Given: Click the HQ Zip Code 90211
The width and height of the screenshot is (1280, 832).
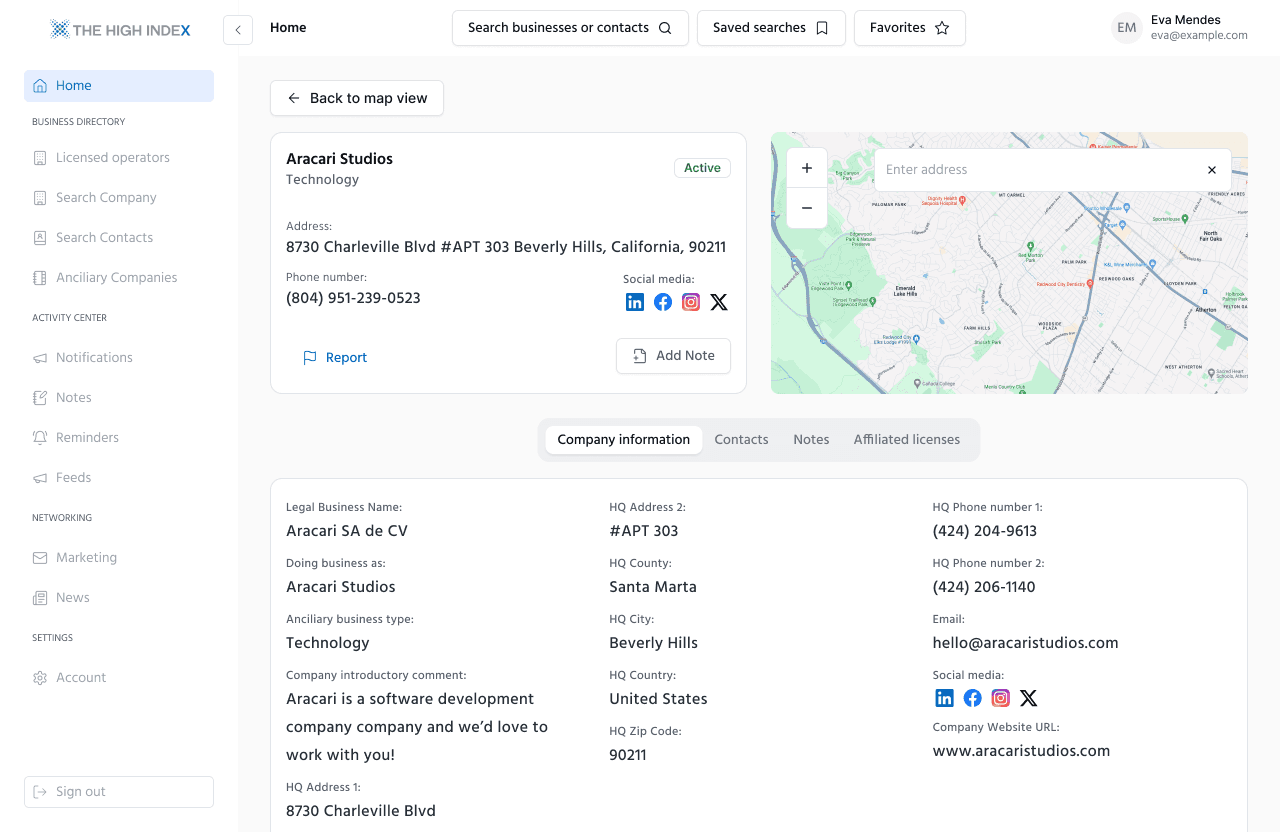Looking at the screenshot, I should 628,755.
